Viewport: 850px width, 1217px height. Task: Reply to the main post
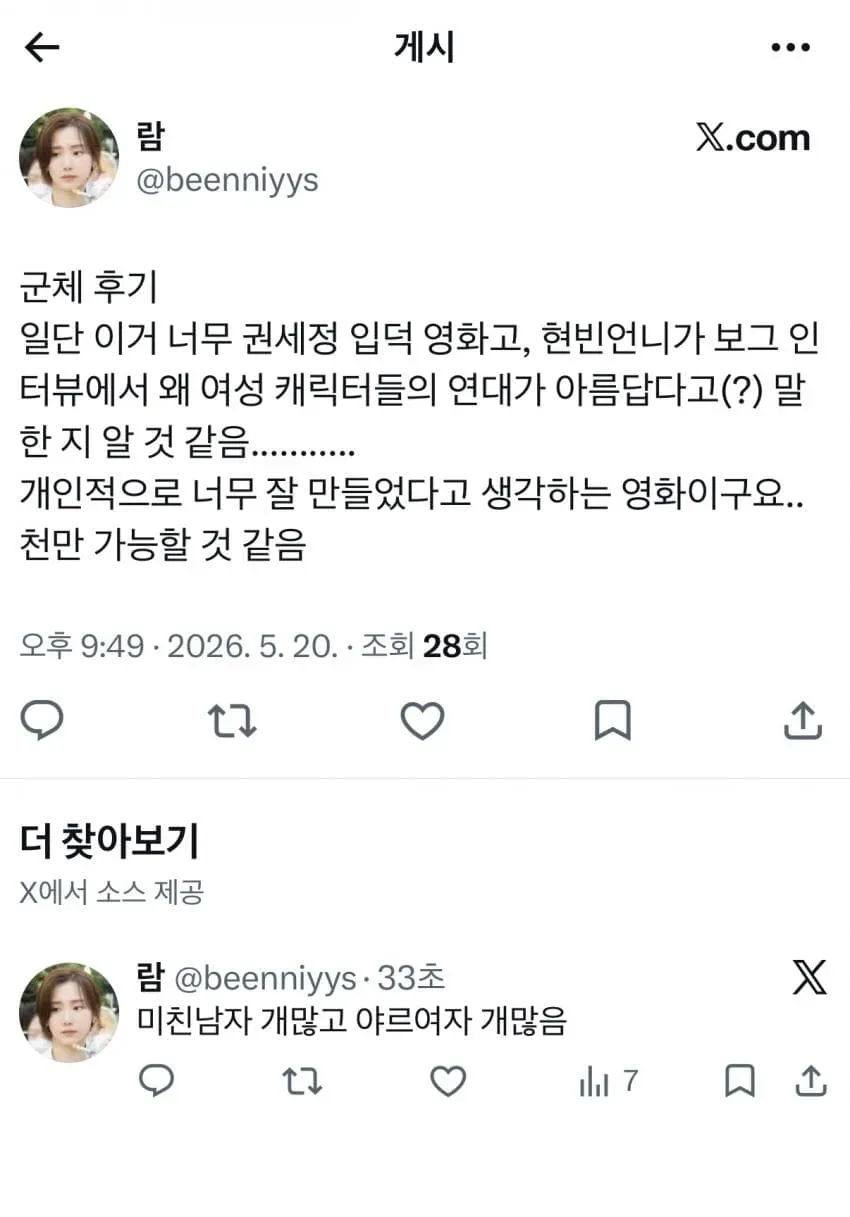pyautogui.click(x=42, y=720)
